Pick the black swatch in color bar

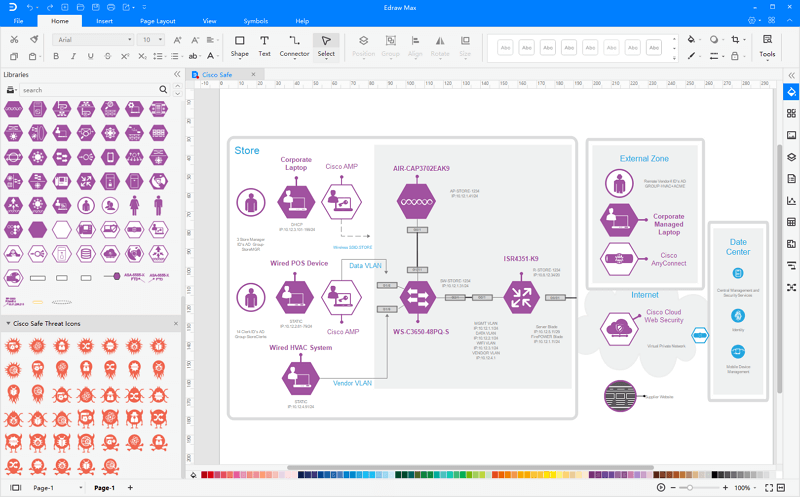point(715,475)
